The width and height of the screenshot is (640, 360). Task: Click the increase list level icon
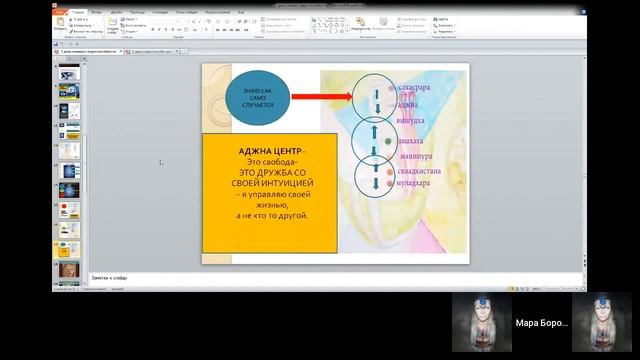pyautogui.click(x=245, y=21)
